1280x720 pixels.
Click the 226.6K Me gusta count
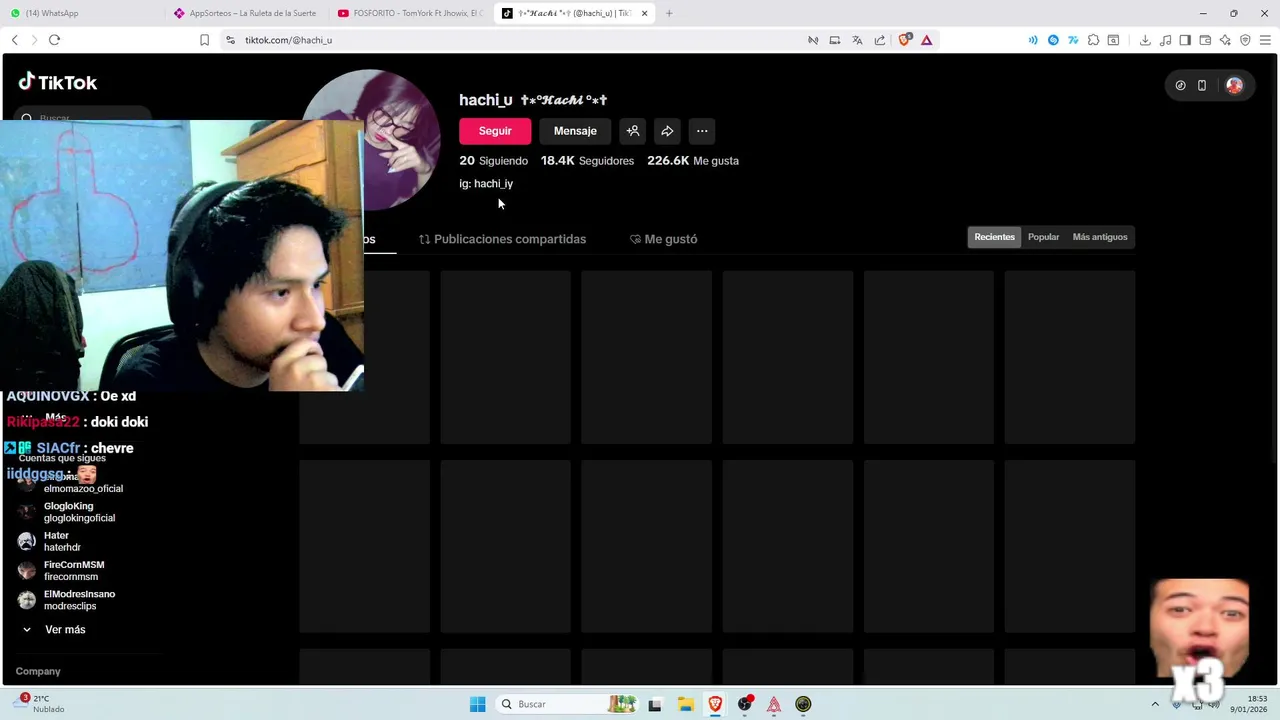(693, 161)
